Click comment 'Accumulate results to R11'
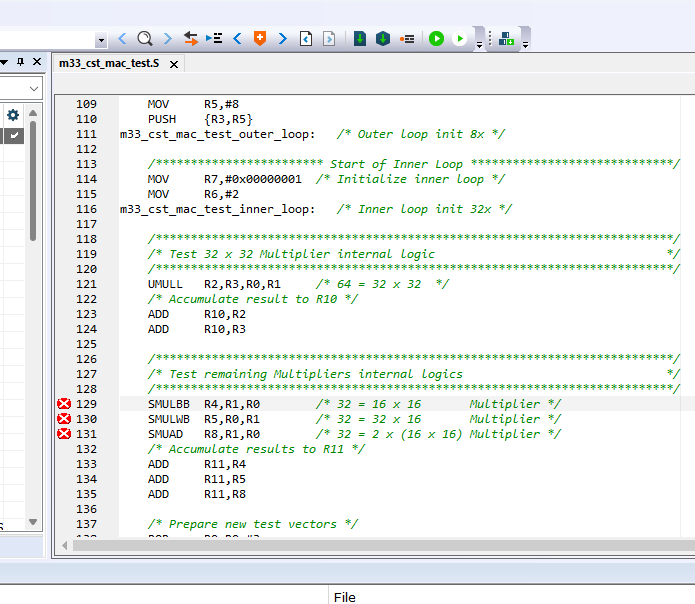This screenshot has height=604, width=695. 256,449
